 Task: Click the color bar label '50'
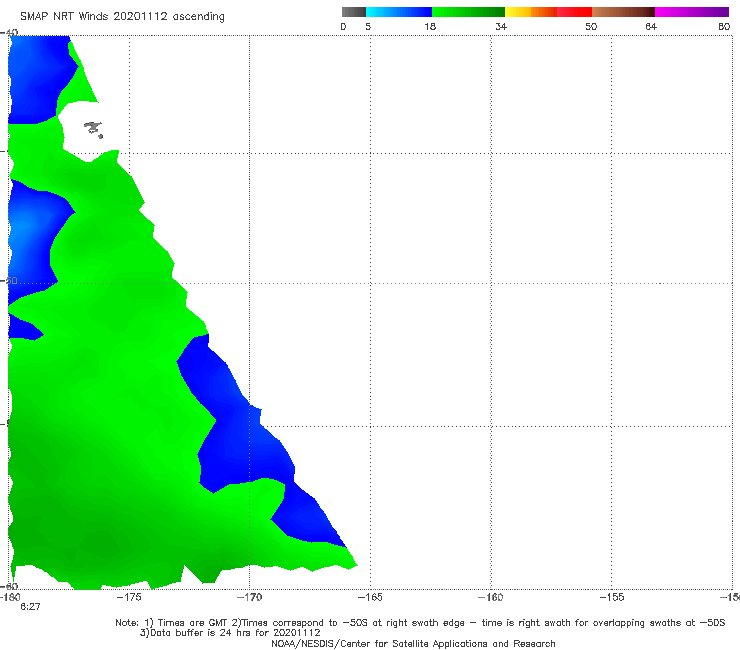pos(591,27)
